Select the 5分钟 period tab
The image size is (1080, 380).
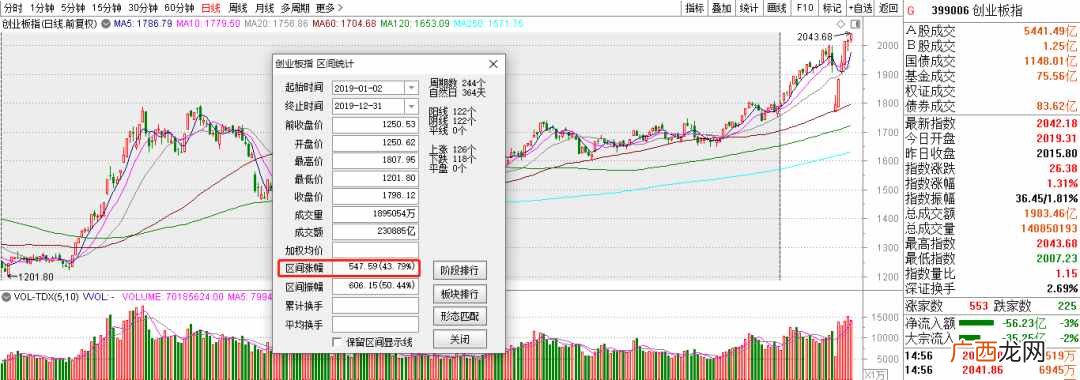[x=73, y=8]
